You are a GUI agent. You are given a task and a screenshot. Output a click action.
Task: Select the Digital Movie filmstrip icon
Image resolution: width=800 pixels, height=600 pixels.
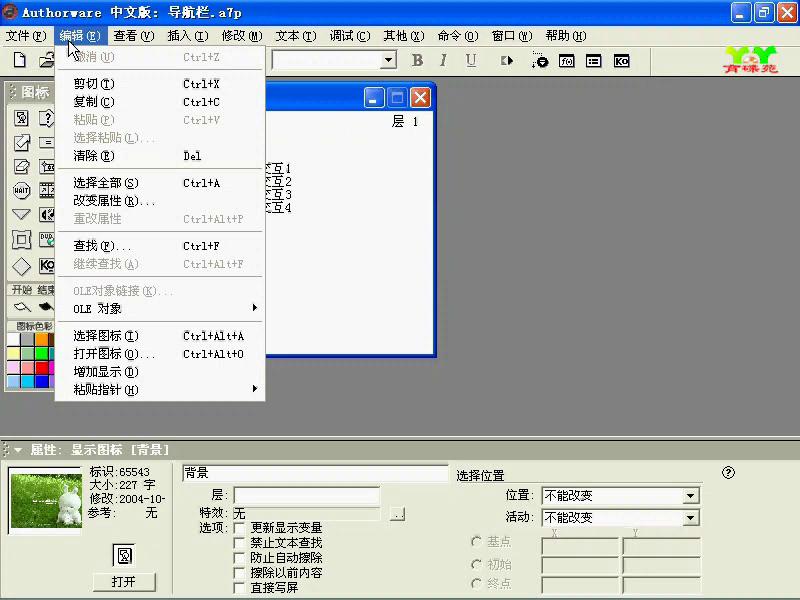pos(46,190)
